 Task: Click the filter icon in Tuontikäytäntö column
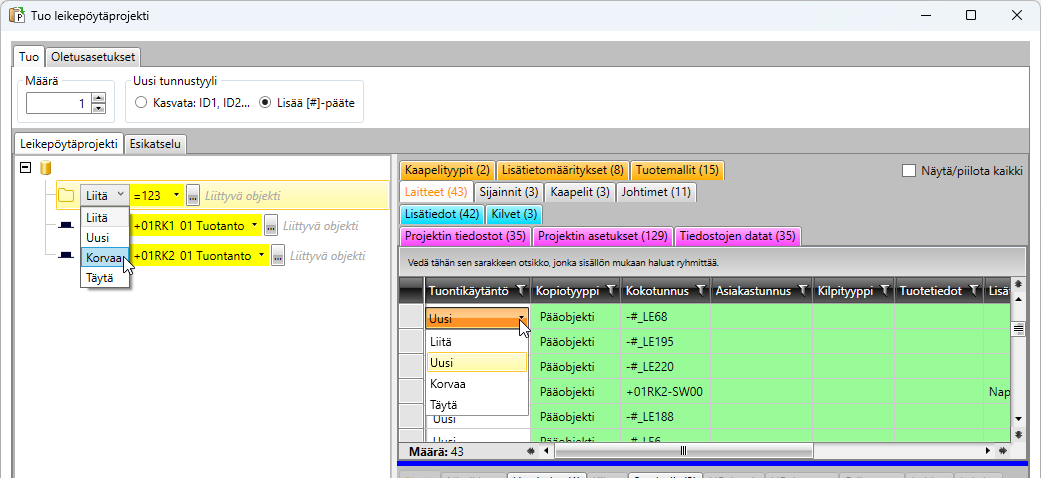(x=519, y=291)
